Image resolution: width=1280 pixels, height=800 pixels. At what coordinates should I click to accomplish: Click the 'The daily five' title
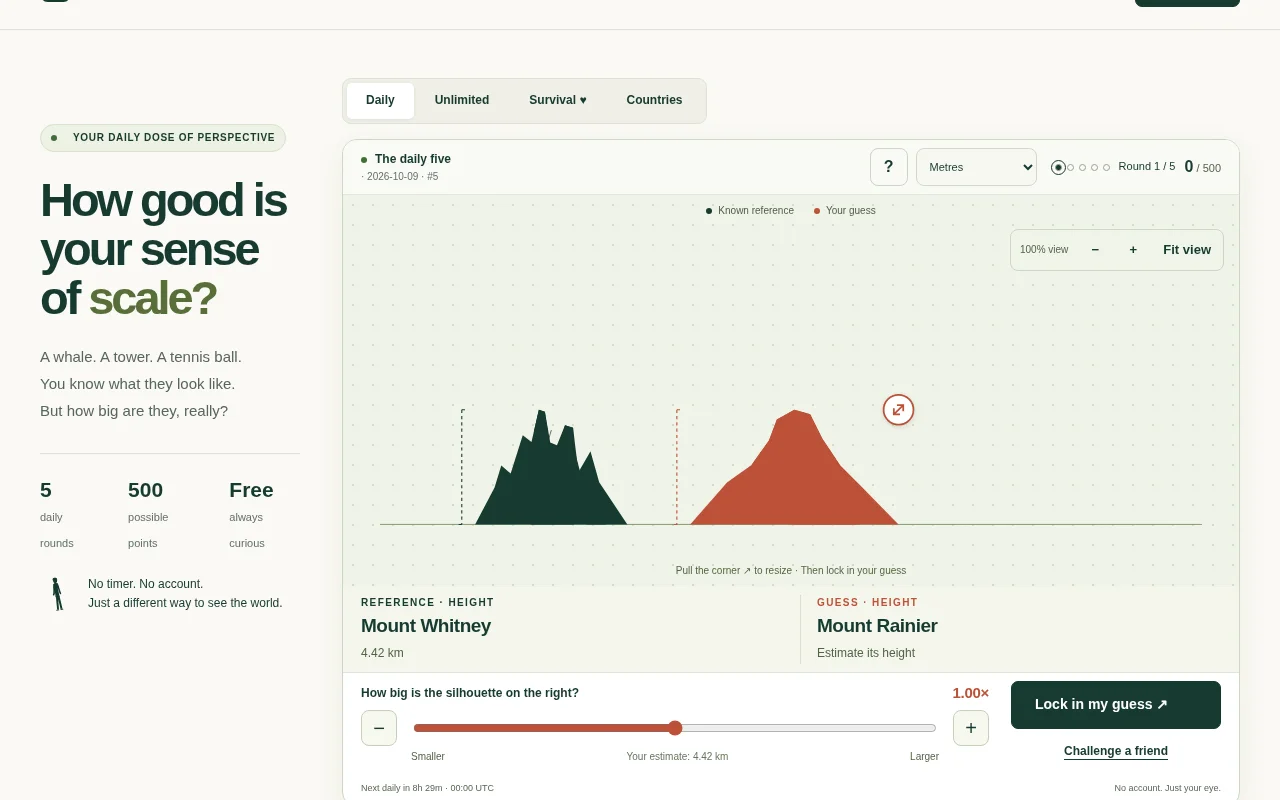(413, 159)
